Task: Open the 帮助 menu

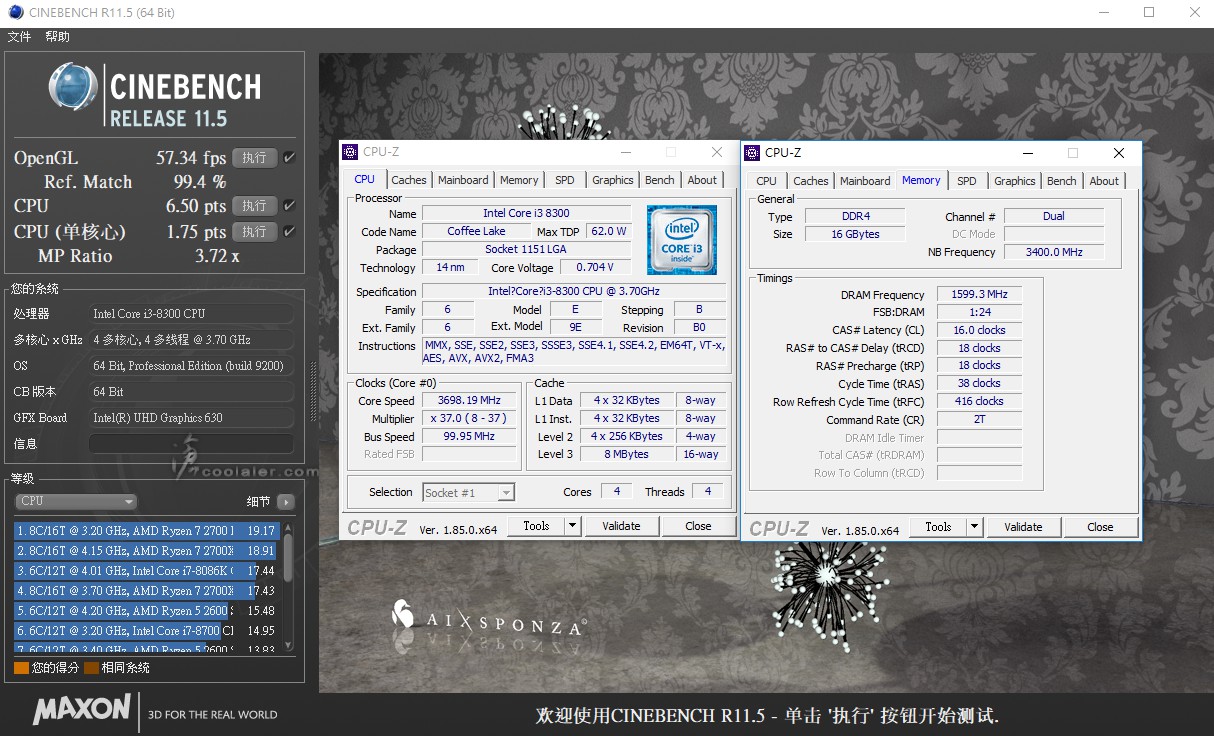Action: click(x=57, y=37)
